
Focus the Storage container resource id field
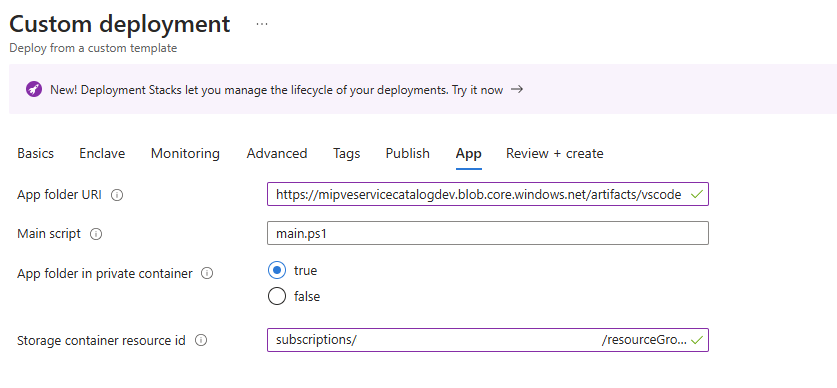[x=488, y=340]
